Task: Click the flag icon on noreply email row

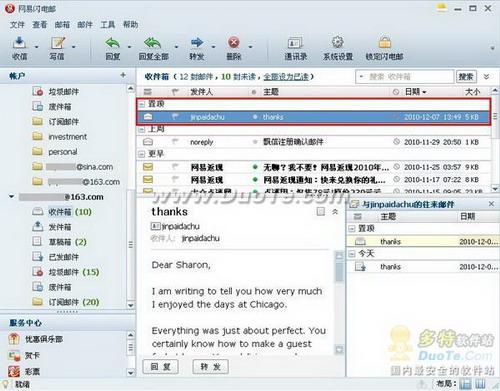Action: [x=175, y=142]
